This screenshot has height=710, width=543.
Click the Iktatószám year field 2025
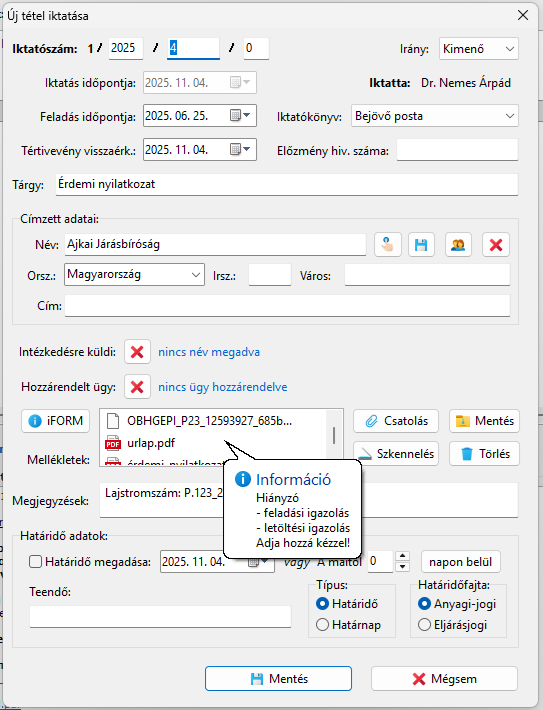click(x=126, y=48)
